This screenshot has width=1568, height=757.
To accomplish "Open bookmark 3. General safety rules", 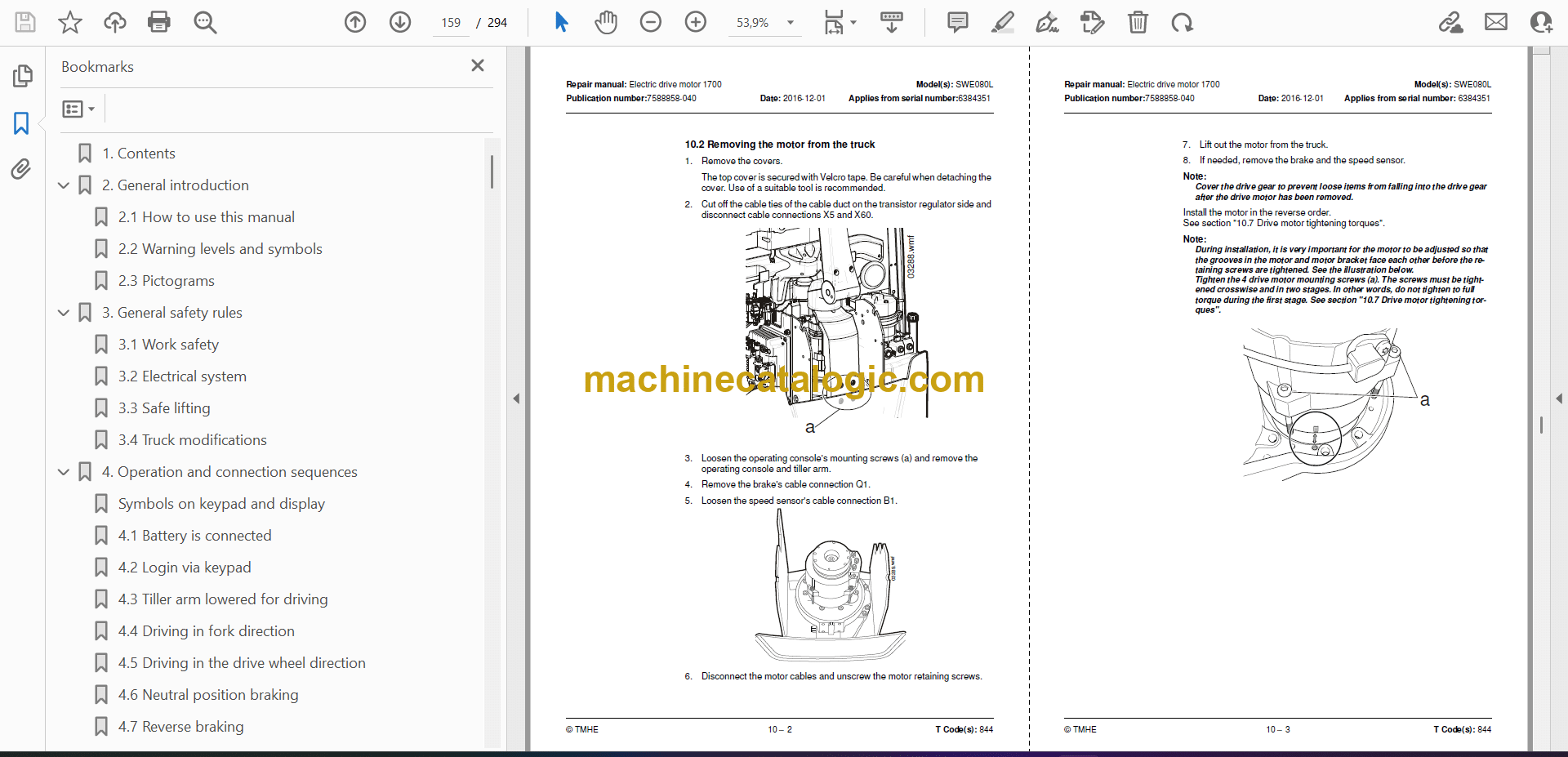I will pyautogui.click(x=171, y=313).
